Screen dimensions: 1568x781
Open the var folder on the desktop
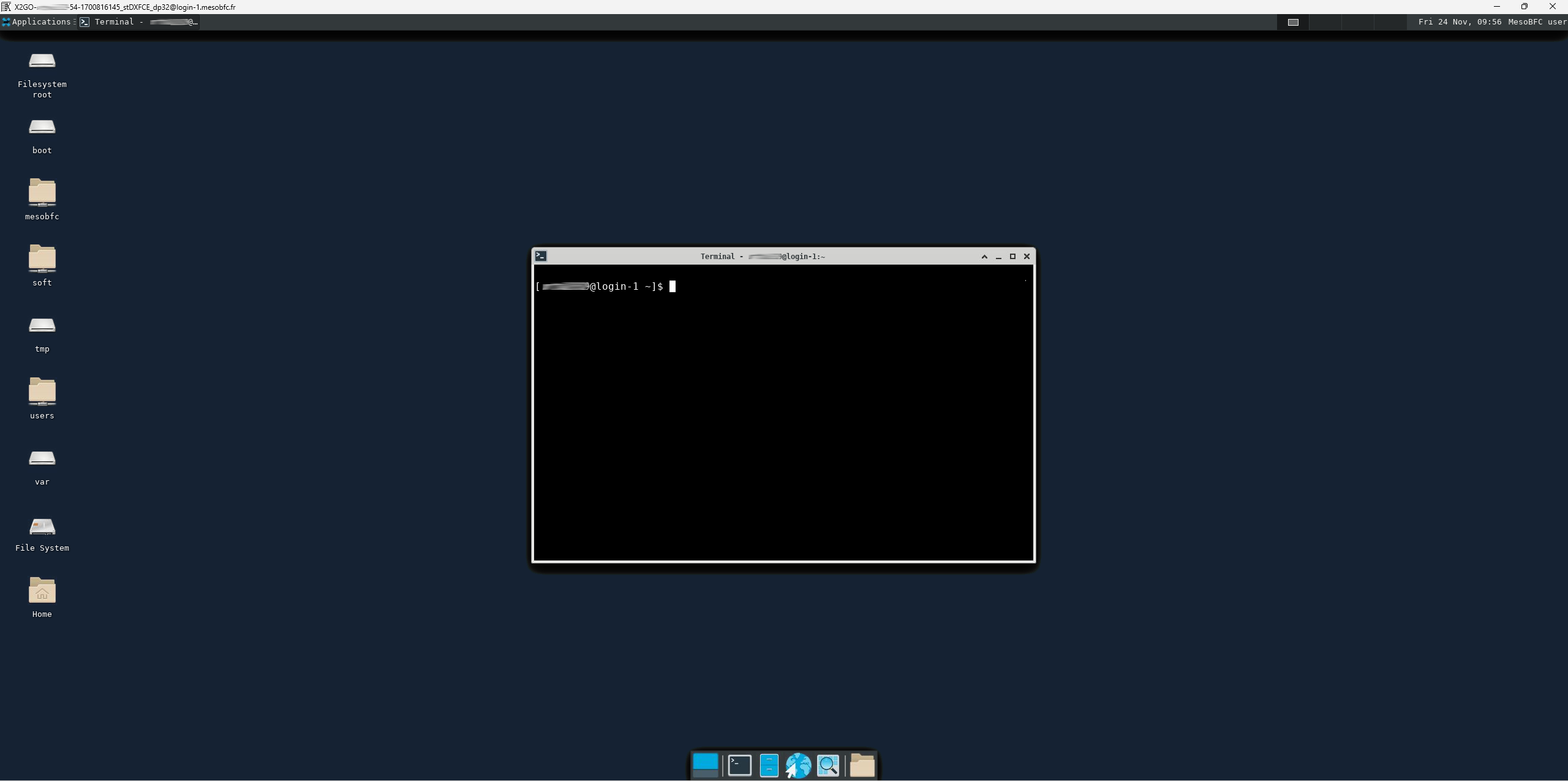coord(42,458)
